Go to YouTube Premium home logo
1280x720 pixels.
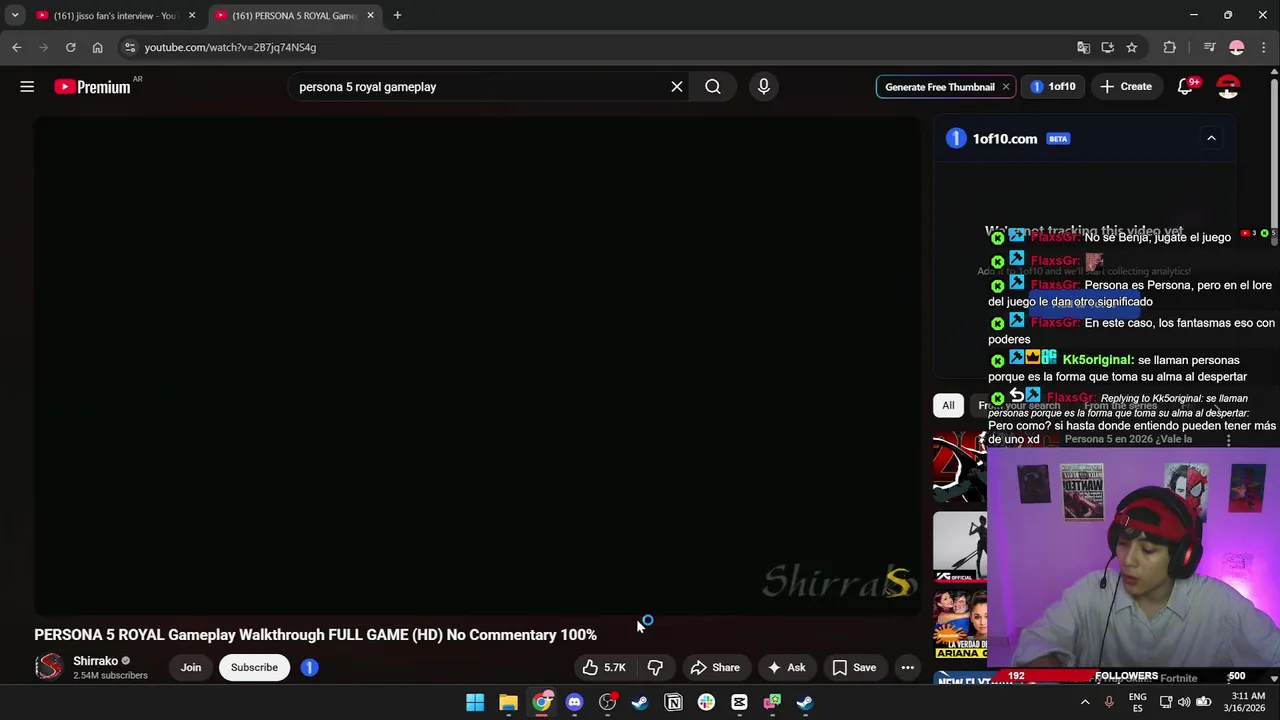point(94,87)
